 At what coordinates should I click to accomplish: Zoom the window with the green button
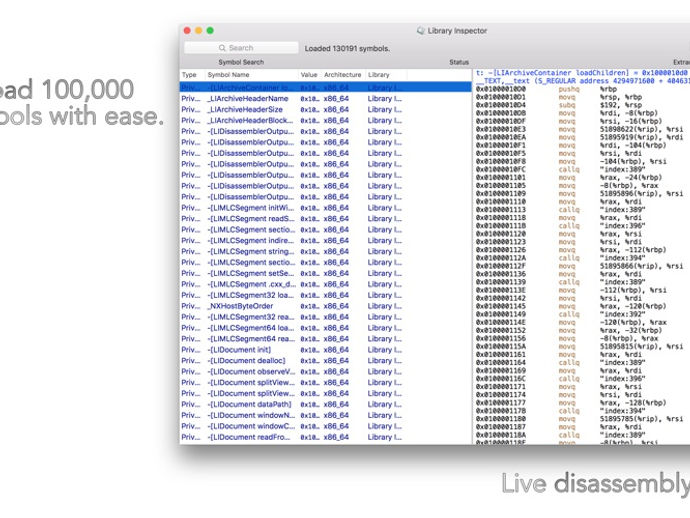click(x=210, y=30)
